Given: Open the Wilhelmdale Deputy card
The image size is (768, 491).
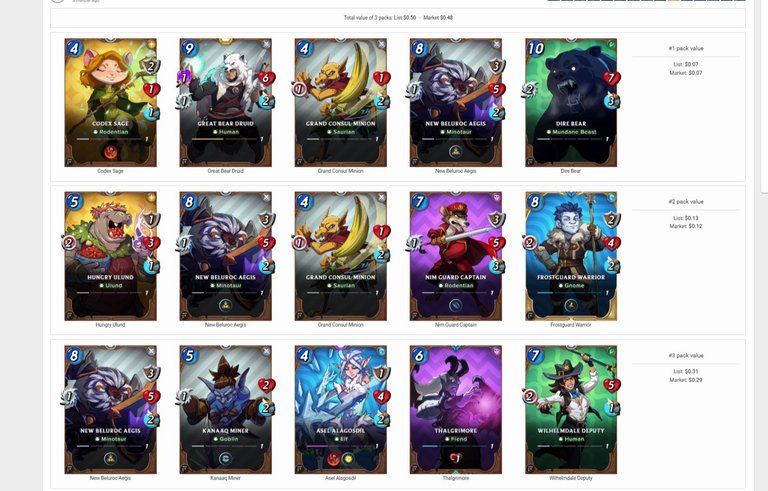Looking at the screenshot, I should [x=571, y=410].
